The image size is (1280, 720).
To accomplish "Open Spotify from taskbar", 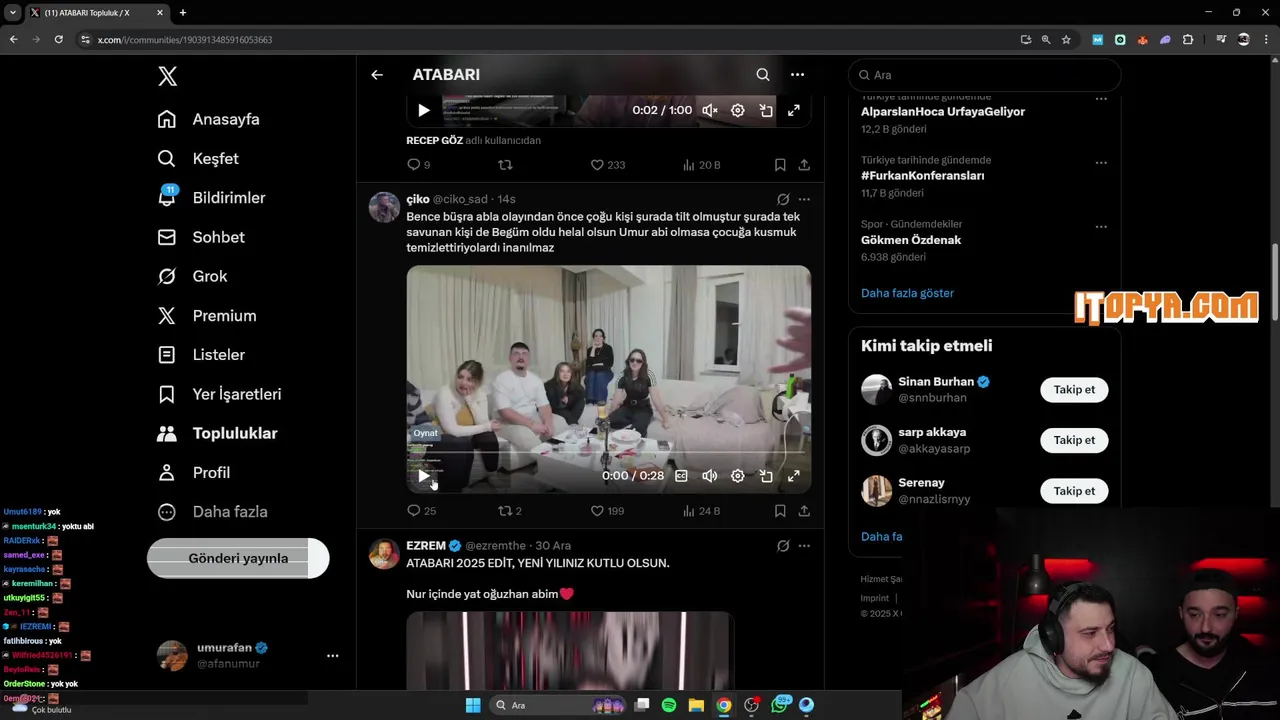I will (x=669, y=705).
